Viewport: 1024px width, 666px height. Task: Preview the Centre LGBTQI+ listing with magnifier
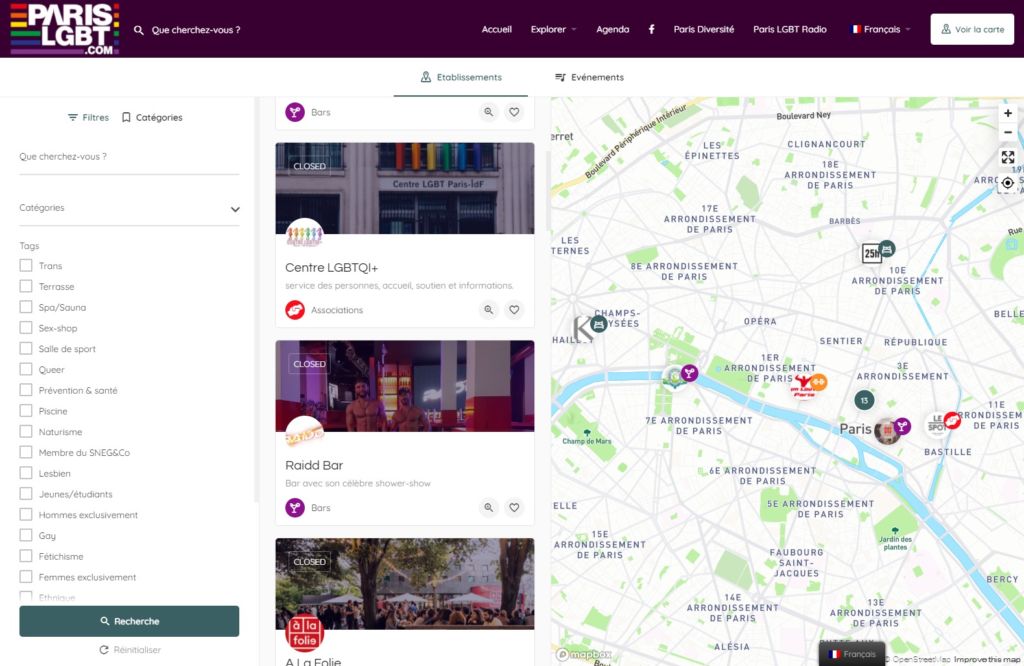click(488, 309)
